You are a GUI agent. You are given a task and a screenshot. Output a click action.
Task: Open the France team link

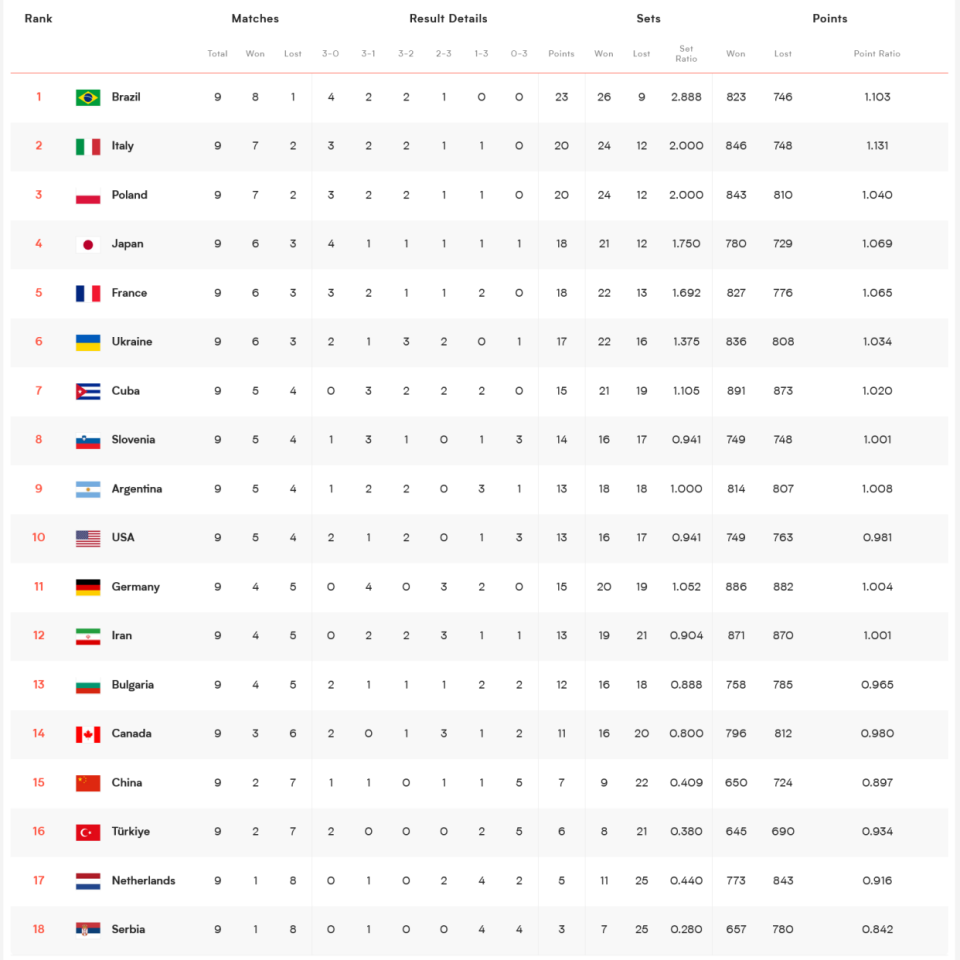click(x=129, y=293)
